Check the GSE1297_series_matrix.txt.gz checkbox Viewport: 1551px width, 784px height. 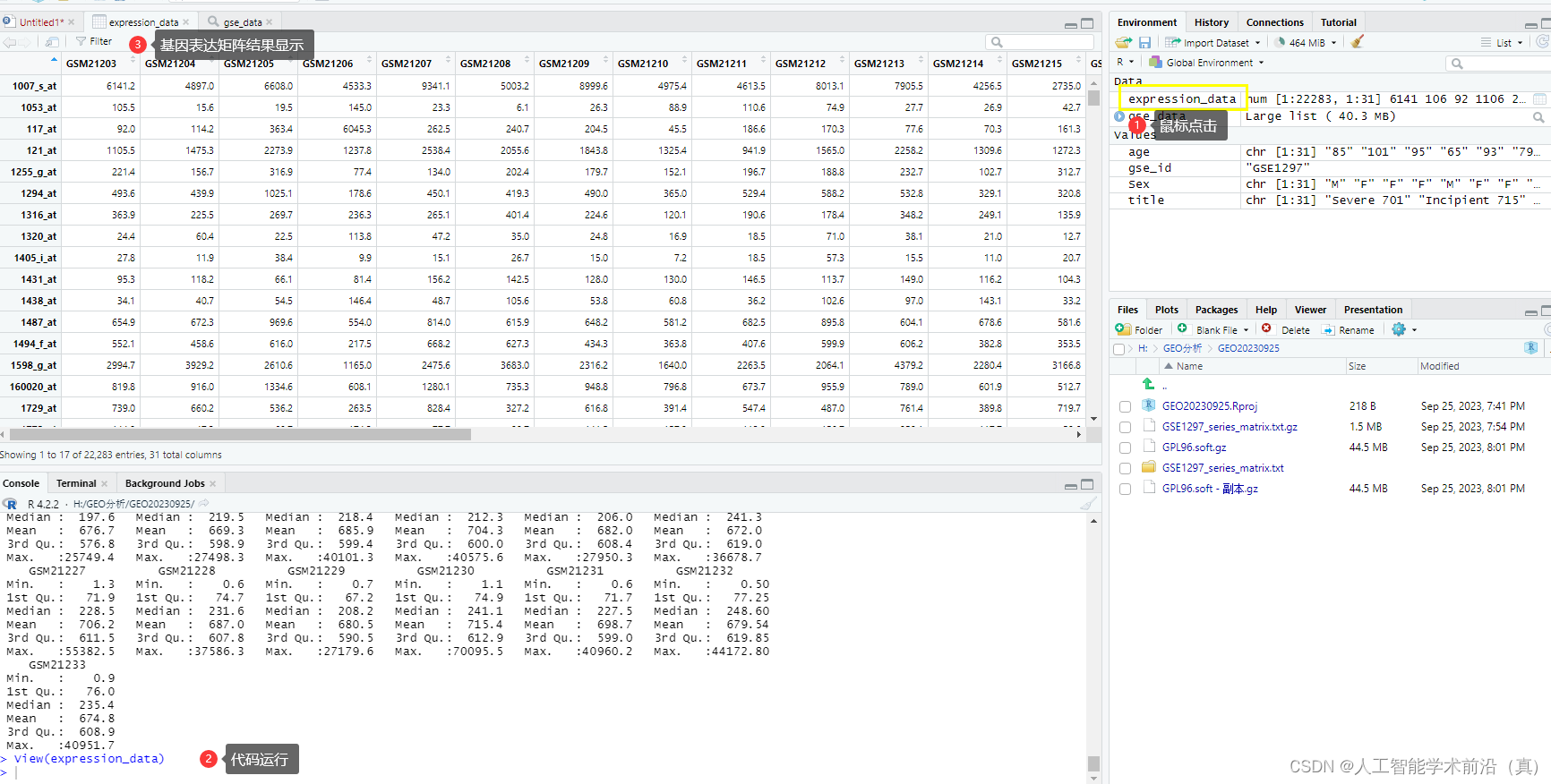tap(1125, 427)
